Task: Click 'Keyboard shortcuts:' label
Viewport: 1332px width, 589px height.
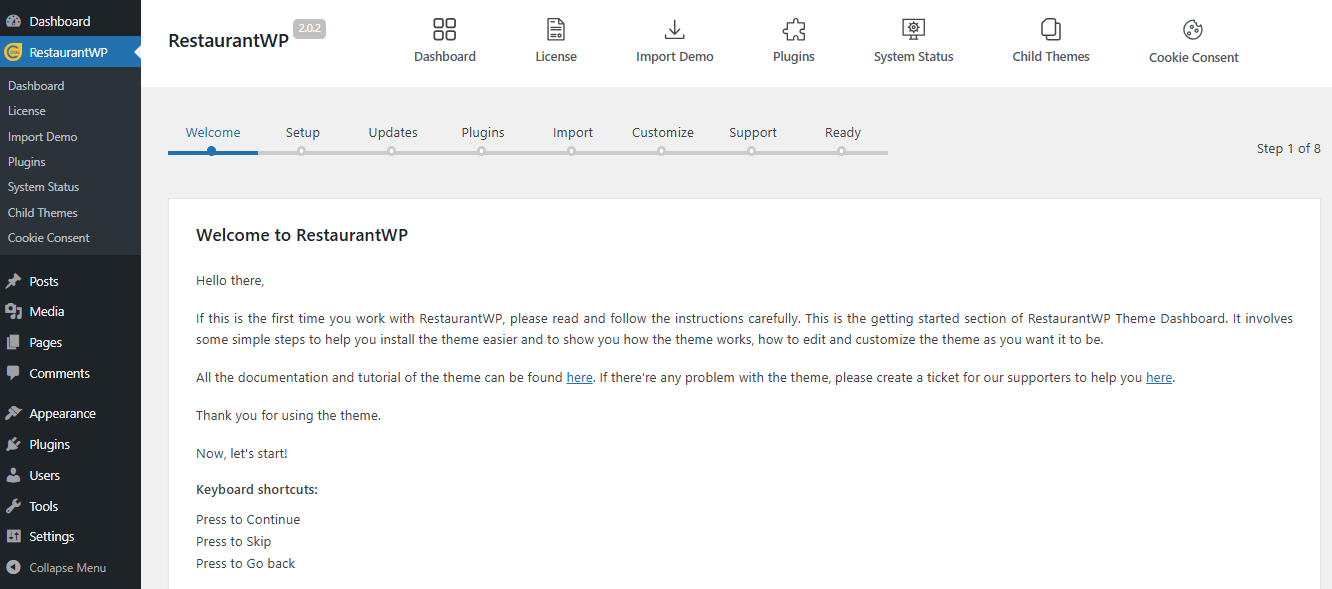Action: click(x=257, y=489)
